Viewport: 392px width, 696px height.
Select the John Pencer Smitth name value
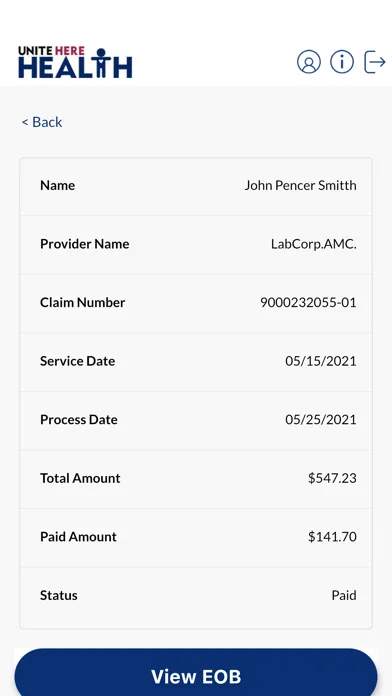pos(301,185)
